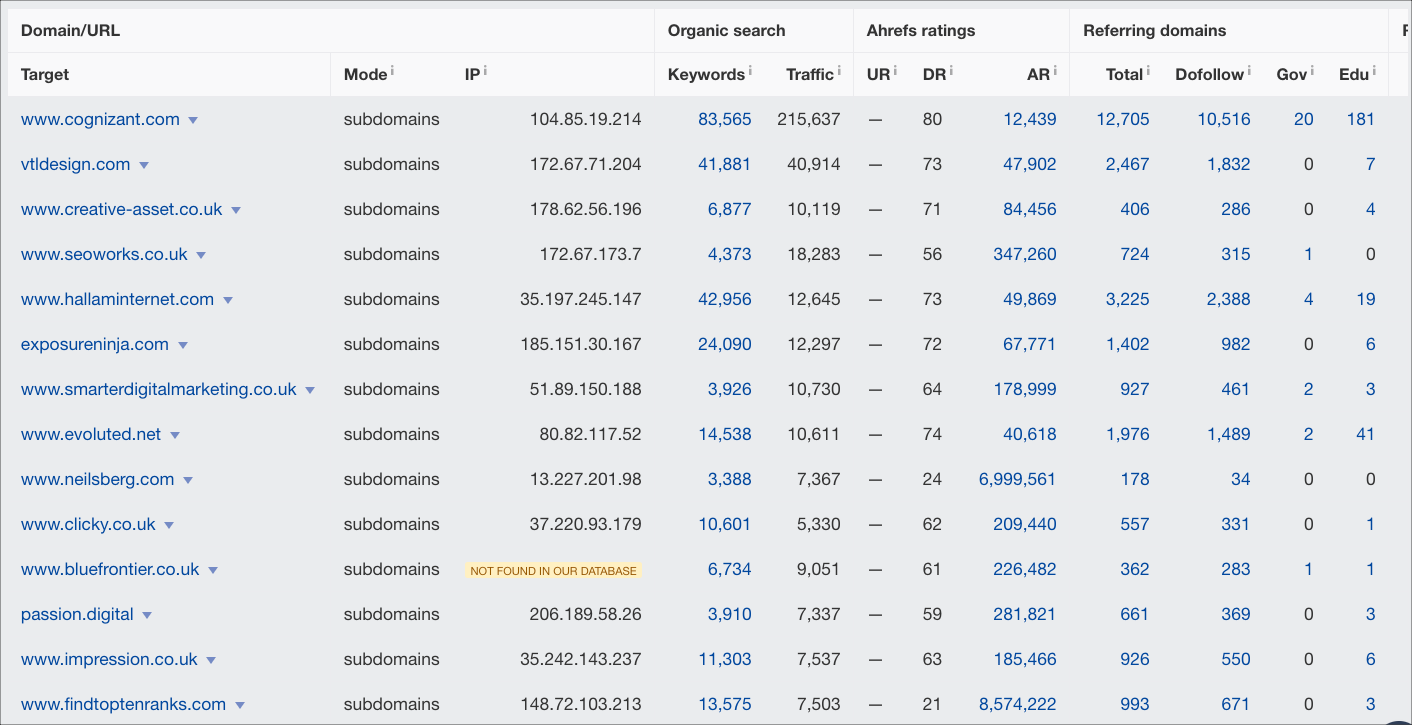
Task: Open referring domains total 12,705
Action: click(x=1123, y=120)
